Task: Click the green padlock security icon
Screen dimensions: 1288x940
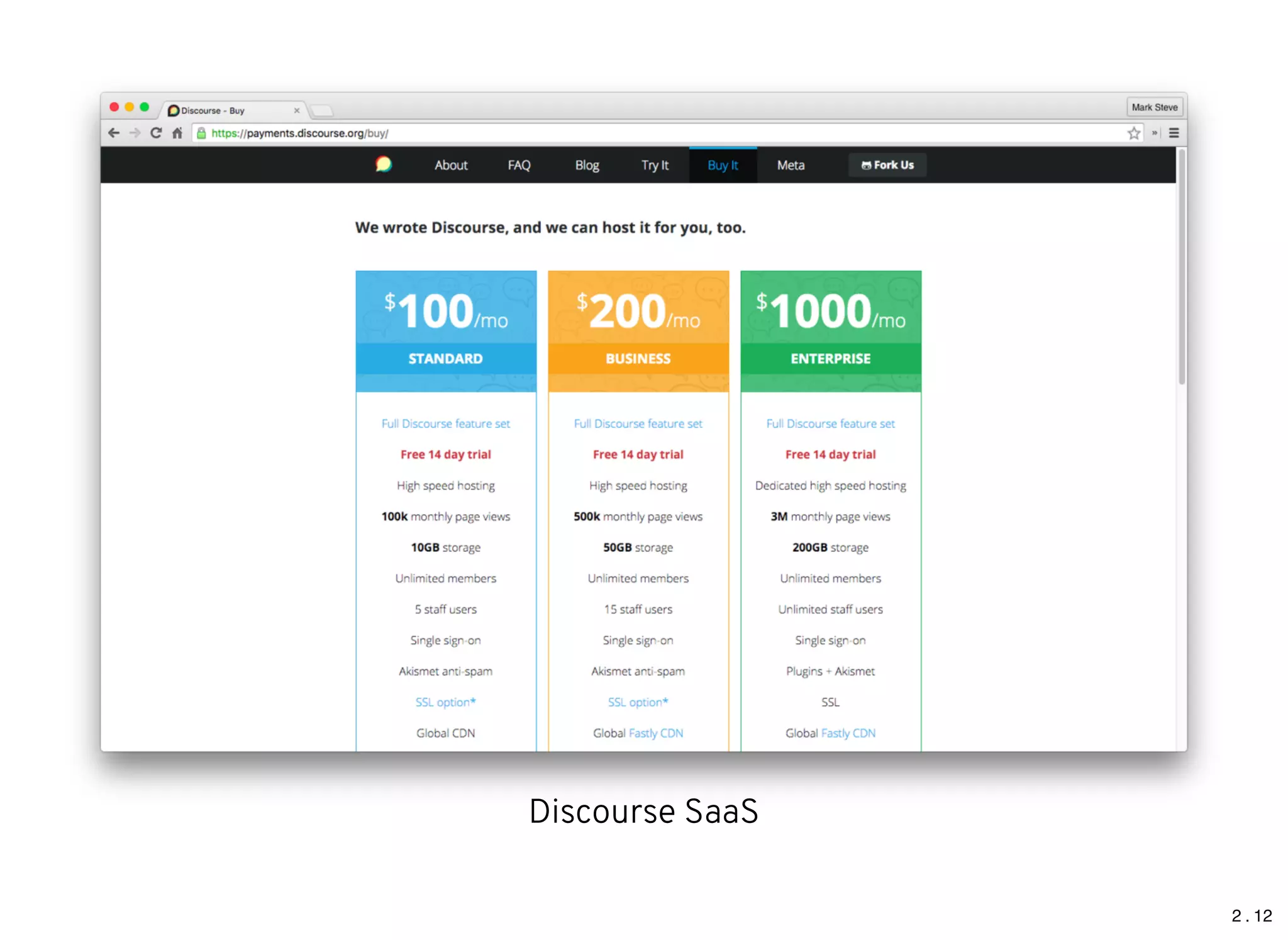Action: 201,133
